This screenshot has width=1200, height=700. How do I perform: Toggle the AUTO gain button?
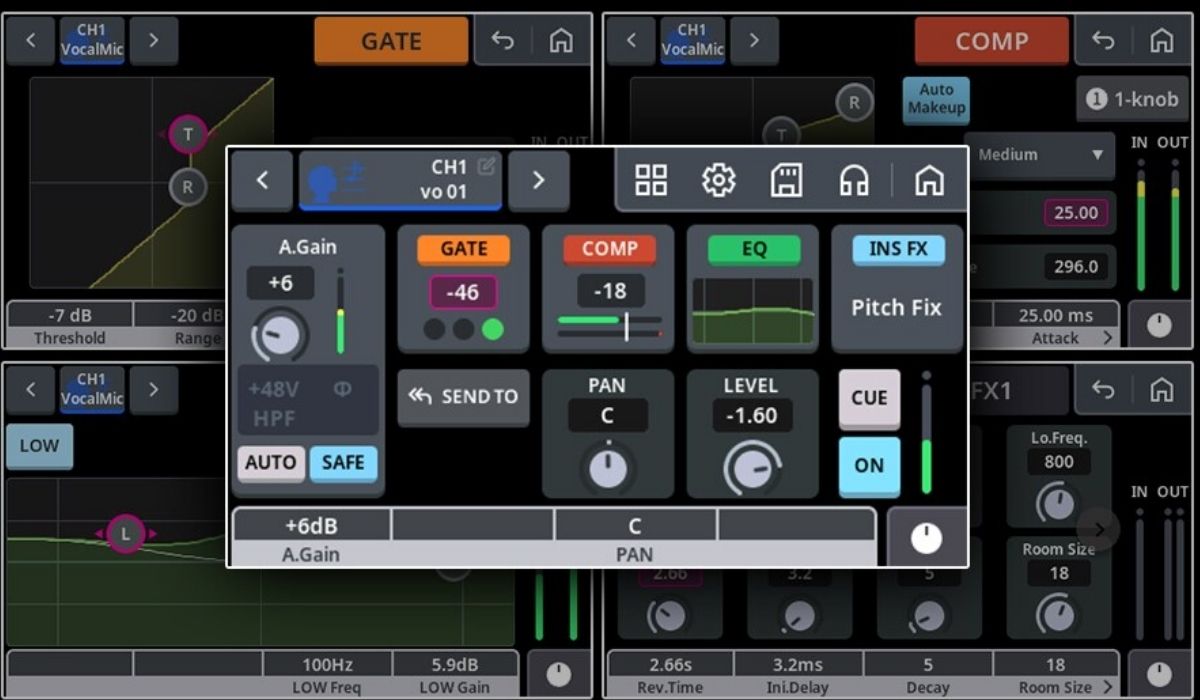[270, 463]
